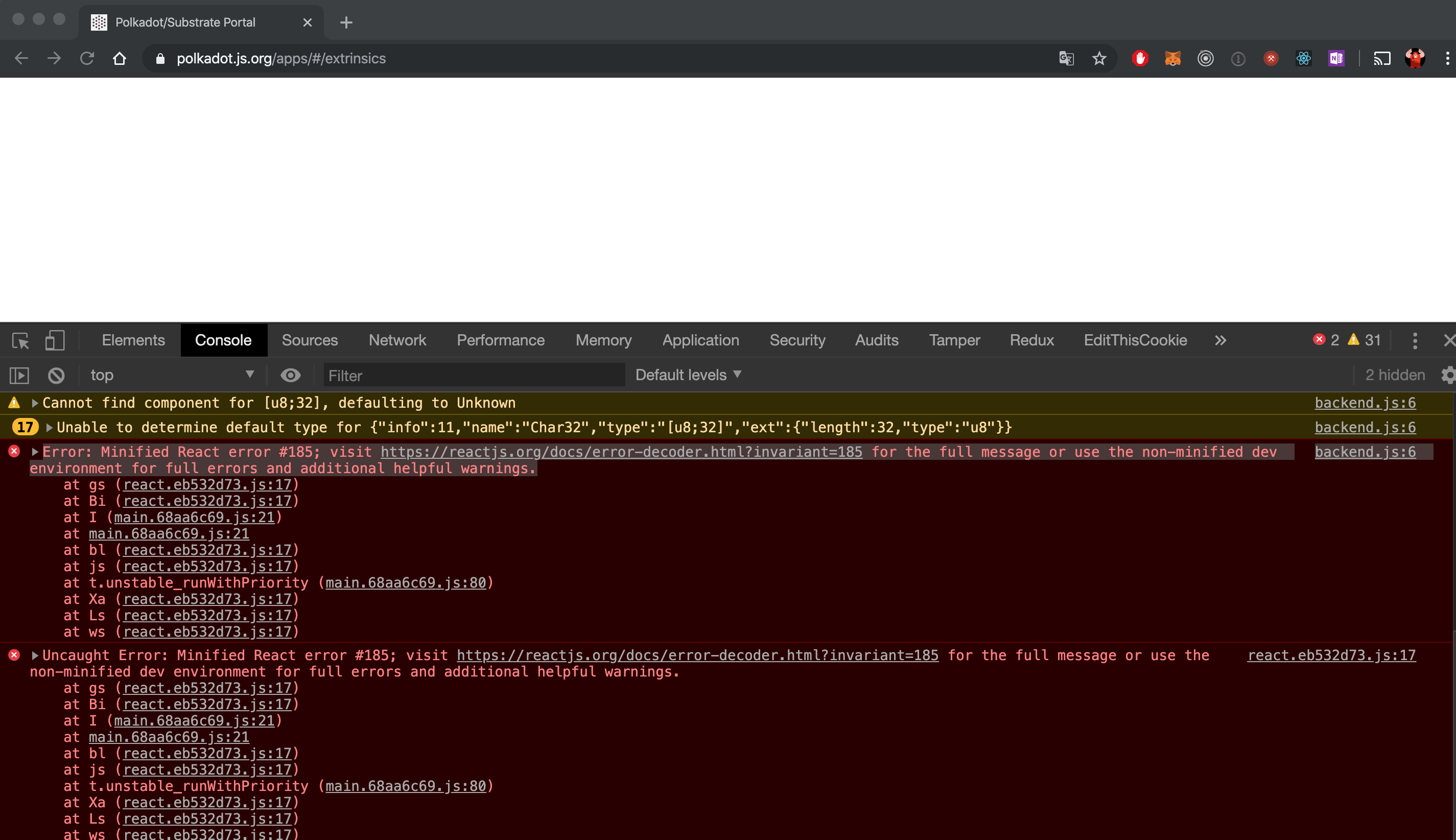Switch to the Elements tab
Viewport: 1456px width, 840px height.
pyautogui.click(x=133, y=340)
